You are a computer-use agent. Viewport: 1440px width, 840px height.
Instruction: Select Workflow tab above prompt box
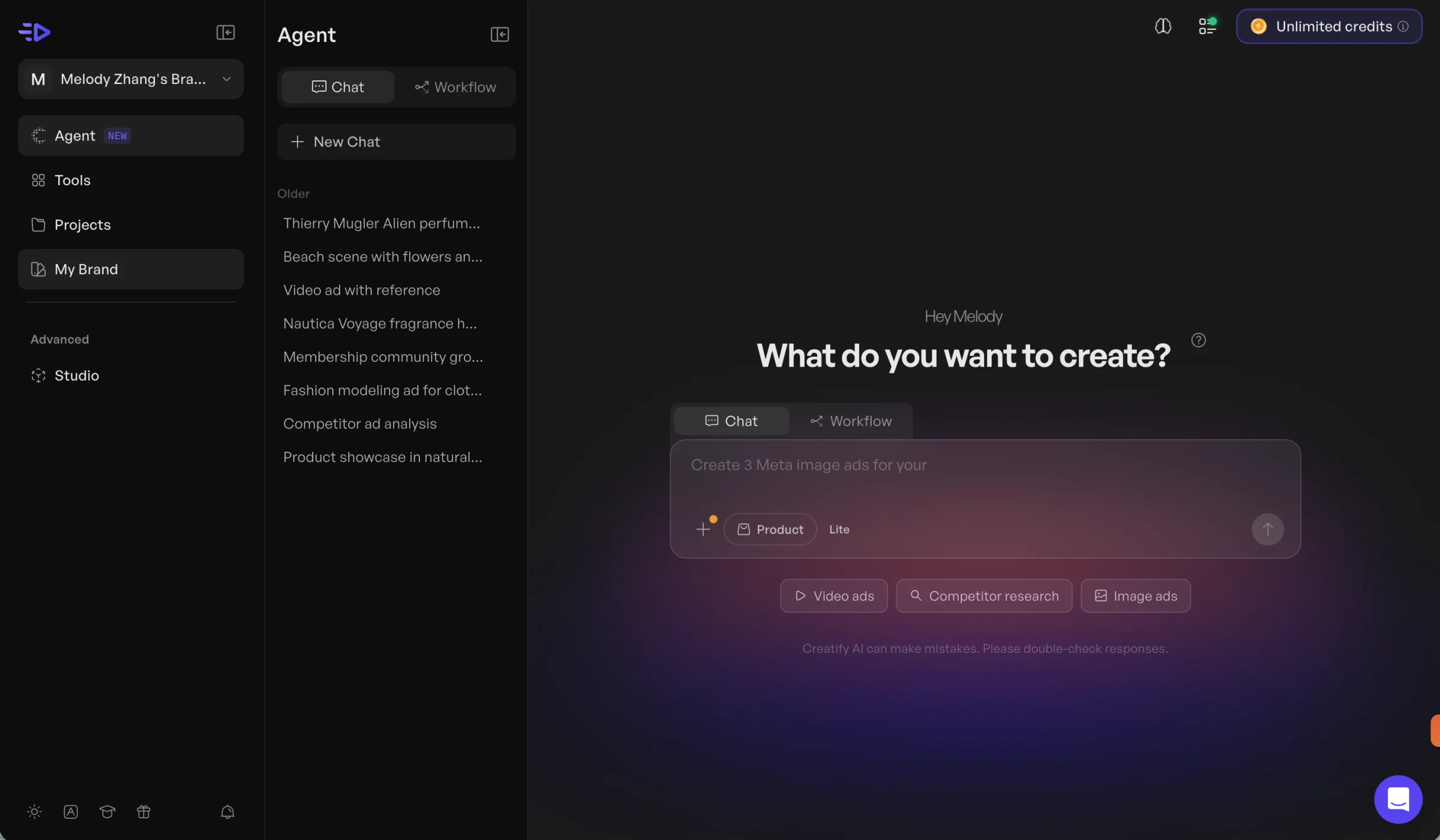point(851,421)
